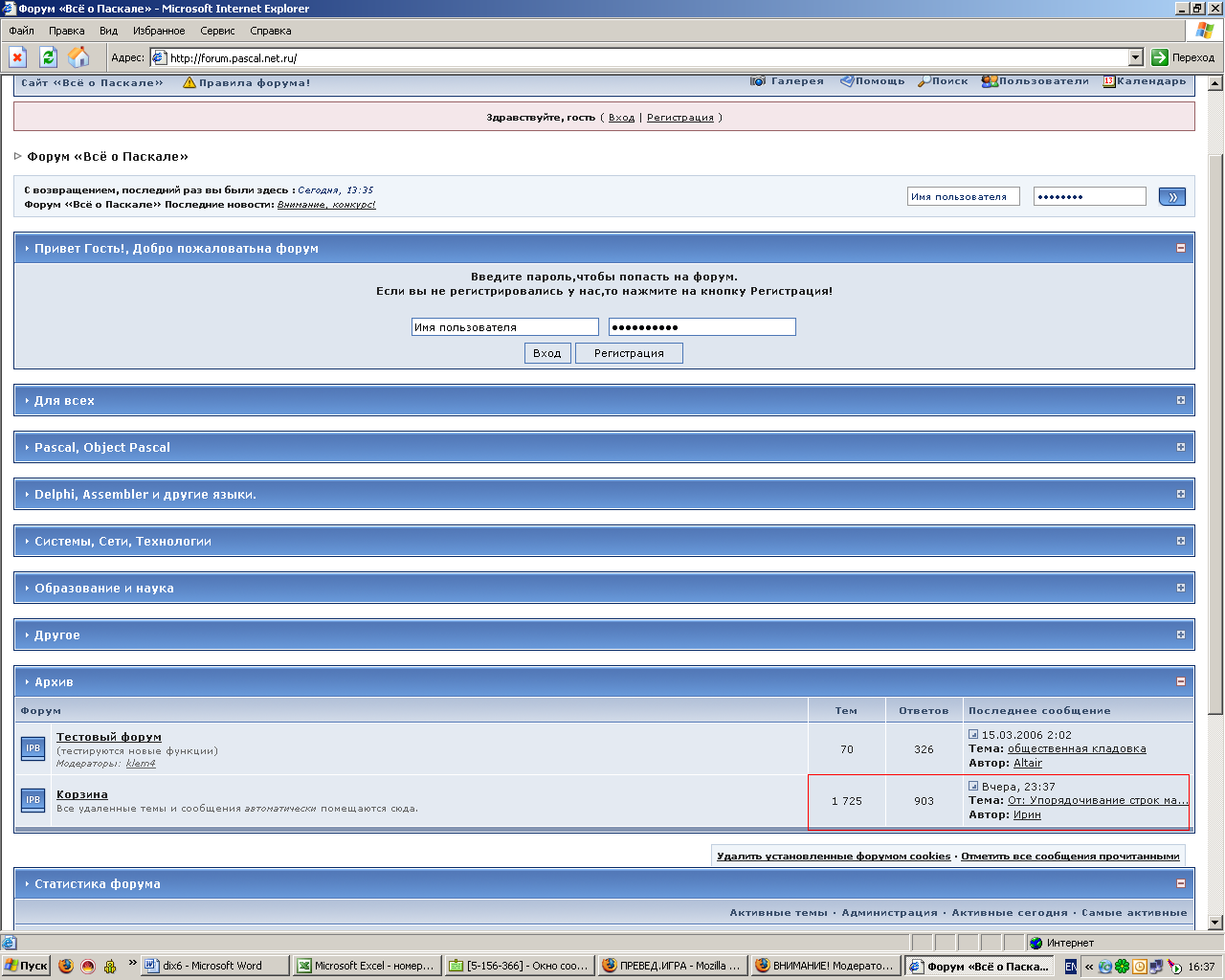The height and width of the screenshot is (980, 1225).
Task: Open the Сервис menu
Action: [217, 31]
